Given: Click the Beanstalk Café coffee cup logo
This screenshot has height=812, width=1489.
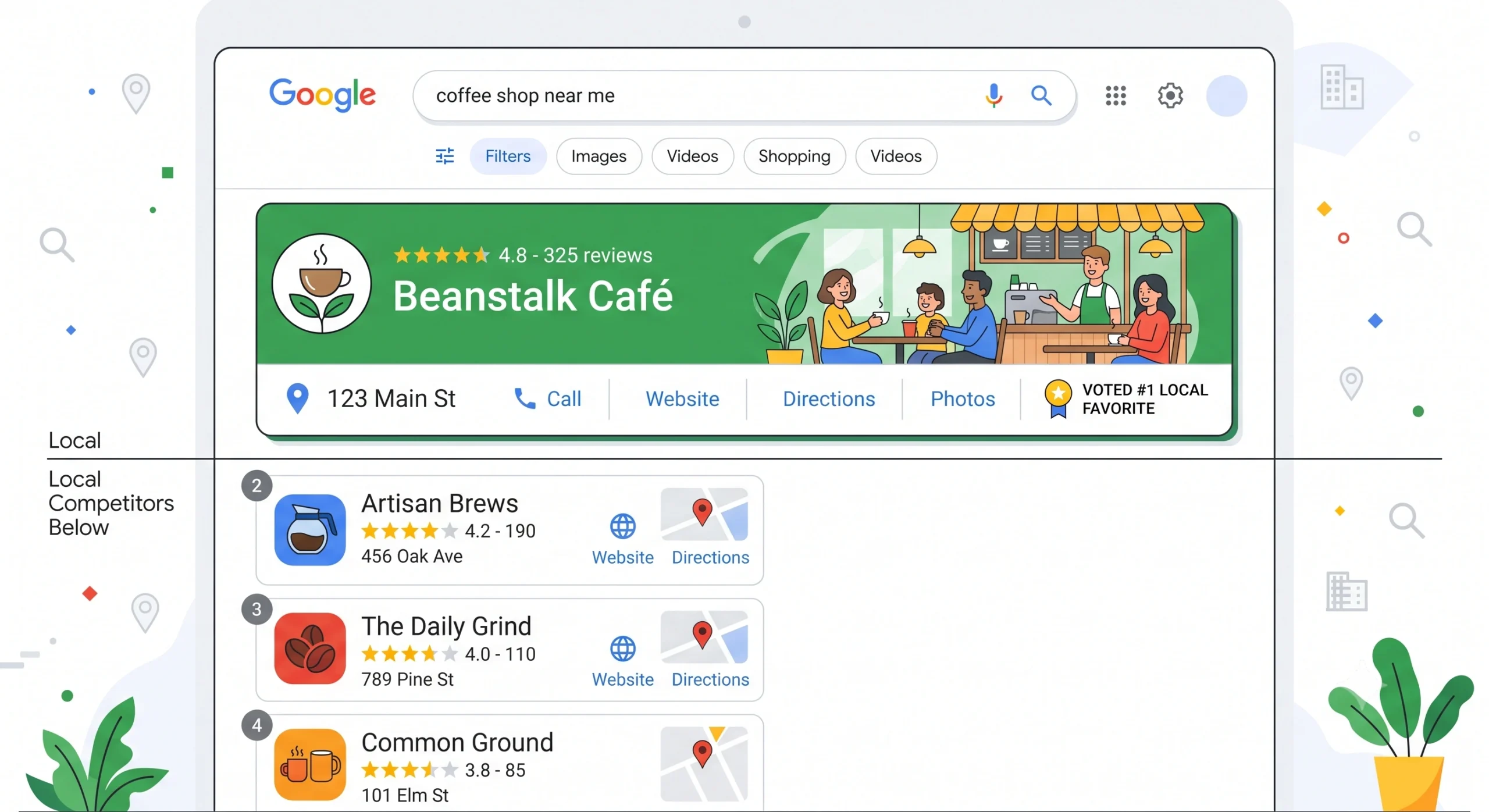Looking at the screenshot, I should click(322, 283).
